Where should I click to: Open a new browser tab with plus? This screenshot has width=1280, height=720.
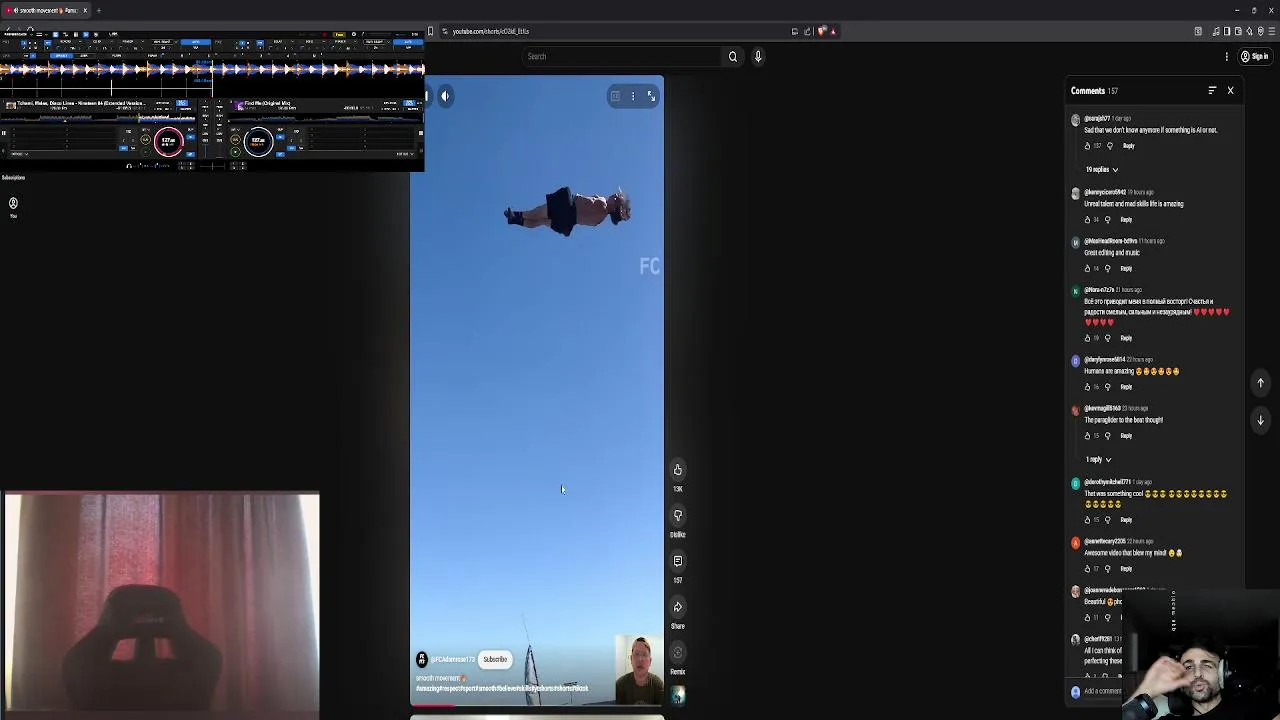(98, 10)
